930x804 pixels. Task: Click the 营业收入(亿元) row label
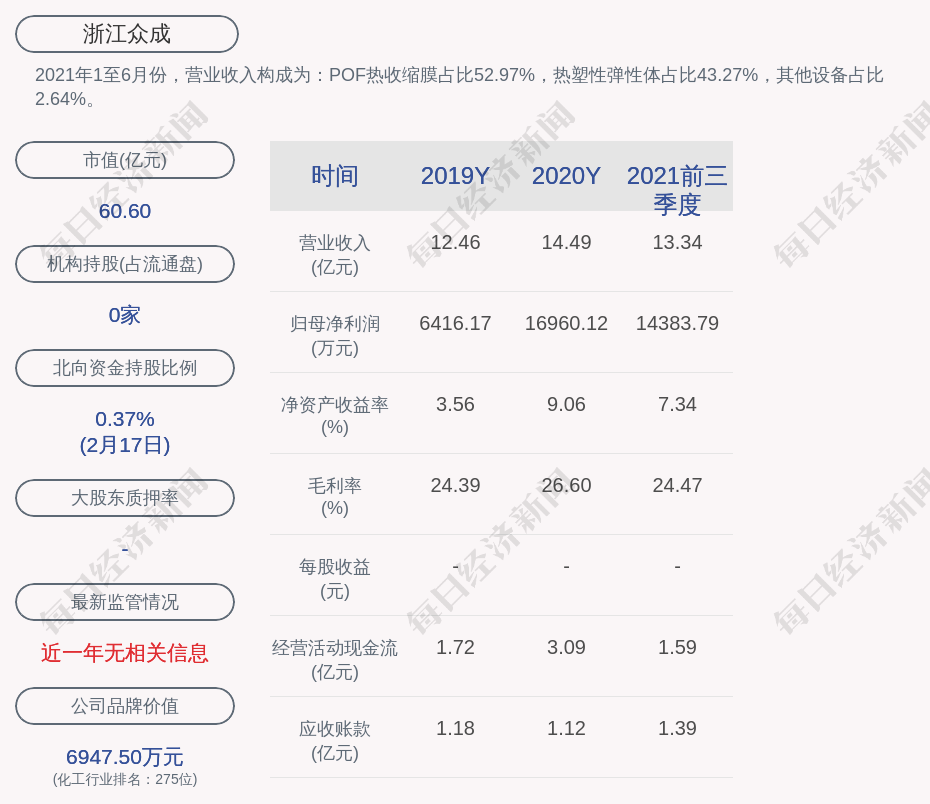(x=334, y=255)
